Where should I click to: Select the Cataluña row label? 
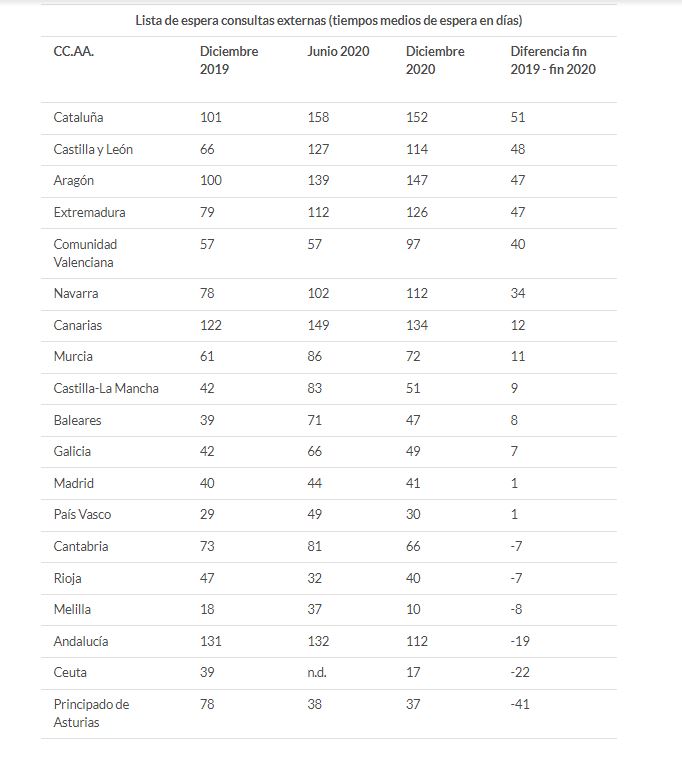point(78,118)
